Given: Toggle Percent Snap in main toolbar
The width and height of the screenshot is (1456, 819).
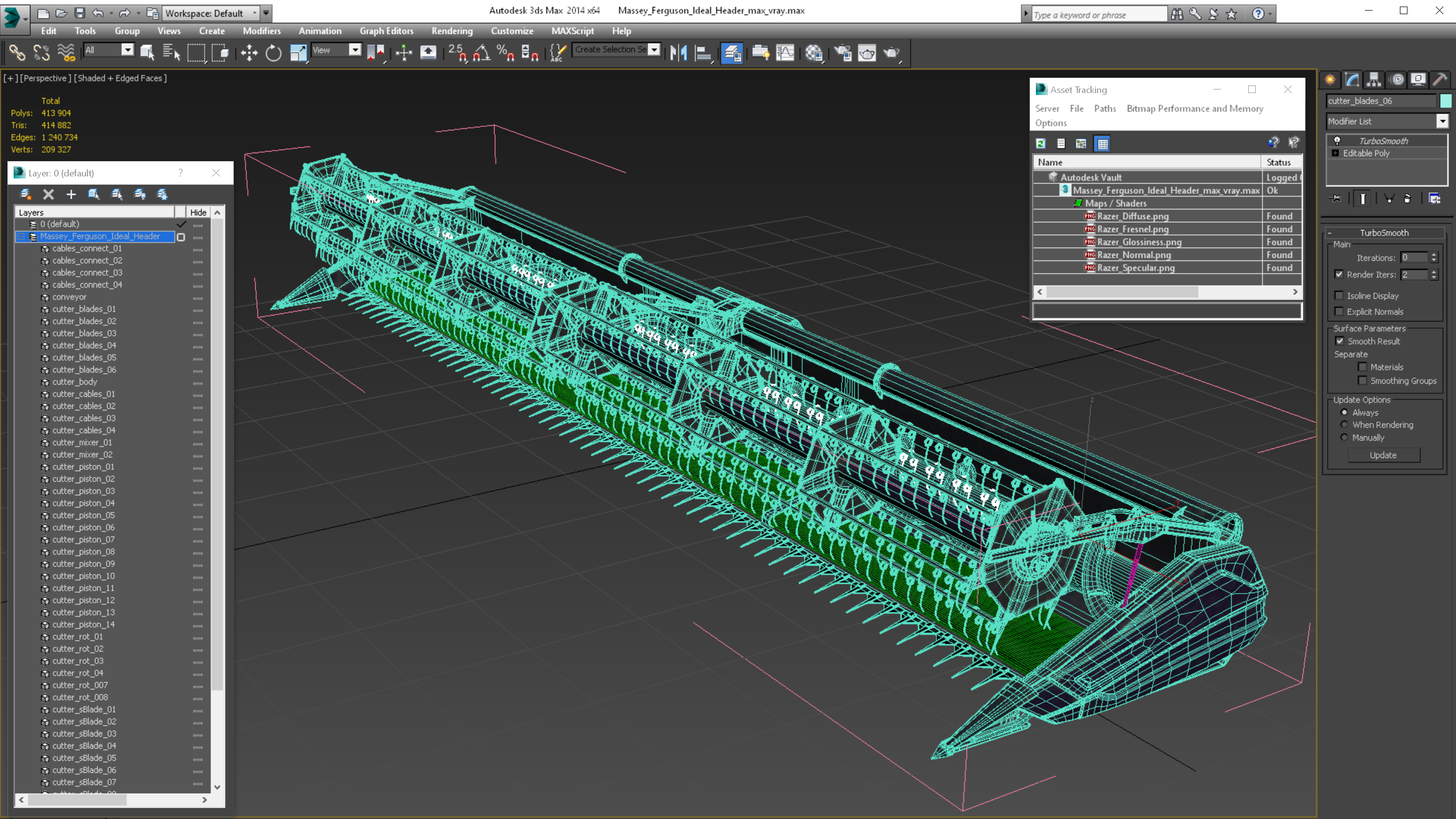Looking at the screenshot, I should (506, 53).
